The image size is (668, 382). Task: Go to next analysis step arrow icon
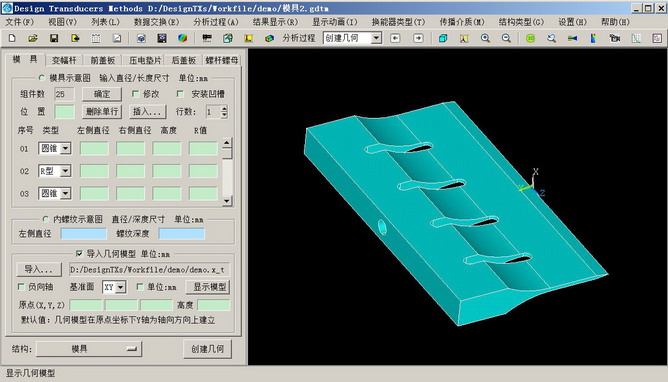(418, 38)
